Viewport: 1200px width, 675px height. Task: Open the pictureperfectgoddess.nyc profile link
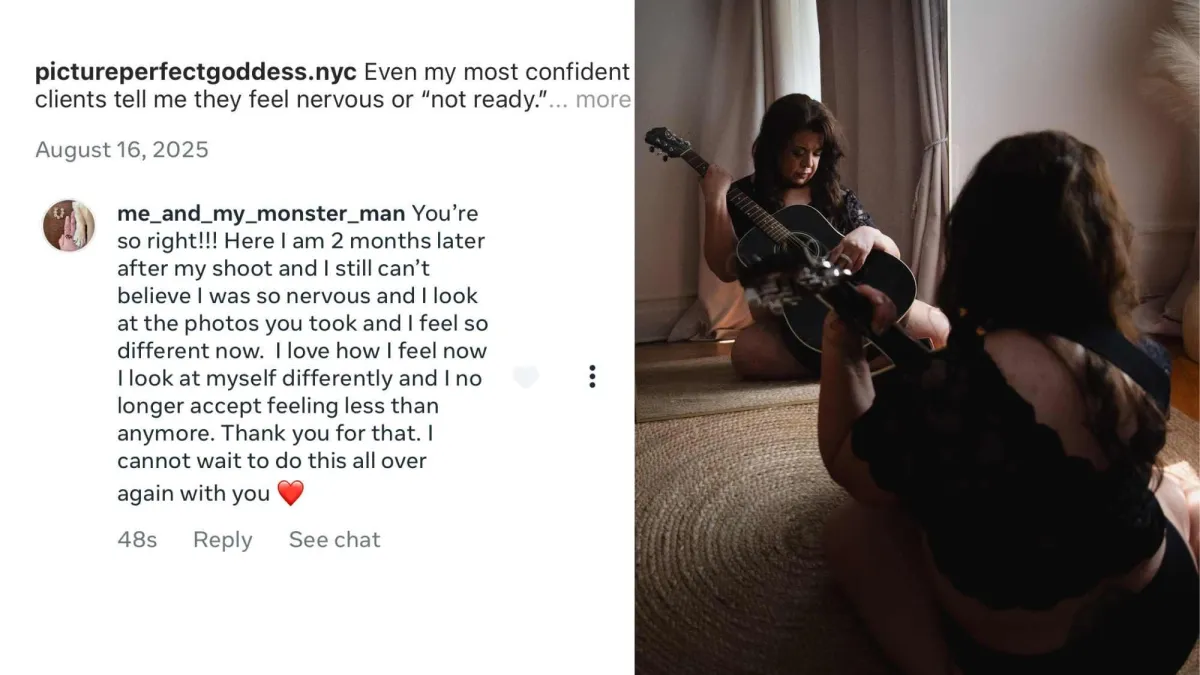pos(196,72)
